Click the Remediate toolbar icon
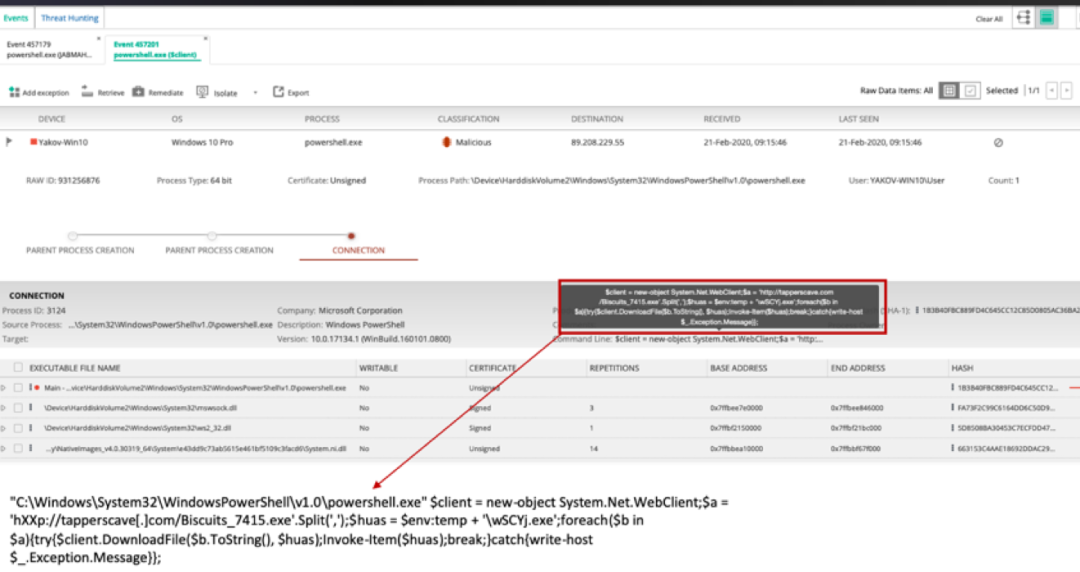The image size is (1080, 572). [138, 91]
